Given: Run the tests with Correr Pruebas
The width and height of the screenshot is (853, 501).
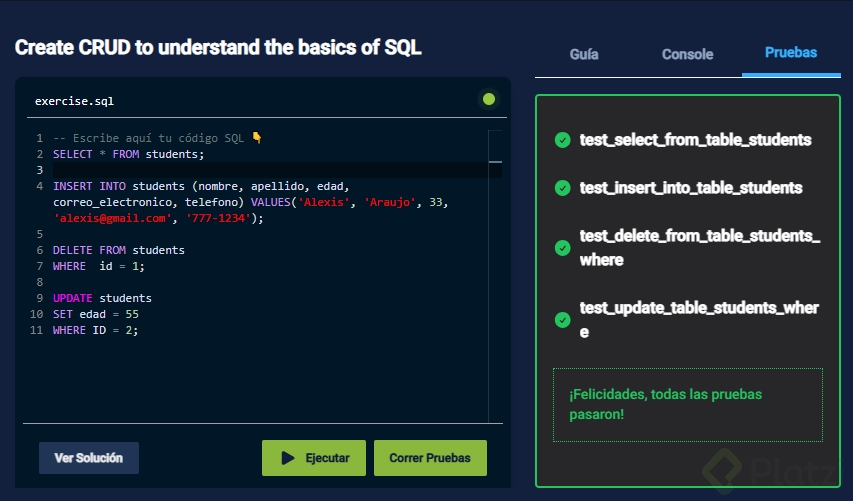Looking at the screenshot, I should tap(430, 458).
